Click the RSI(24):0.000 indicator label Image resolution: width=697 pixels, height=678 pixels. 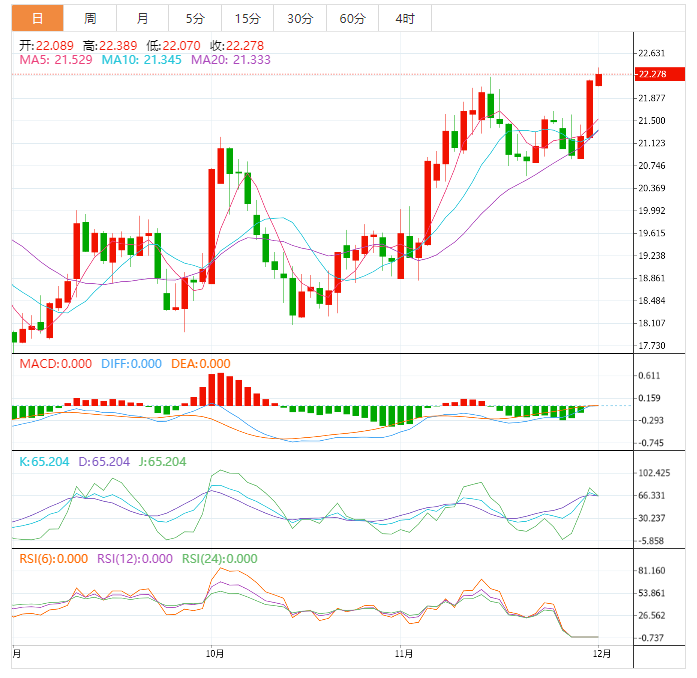coord(219,559)
